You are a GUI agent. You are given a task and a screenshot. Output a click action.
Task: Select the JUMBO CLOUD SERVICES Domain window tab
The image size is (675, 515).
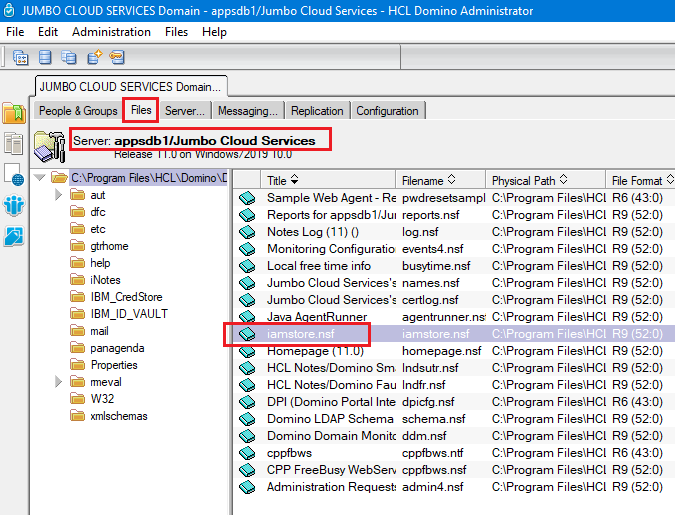pyautogui.click(x=131, y=87)
